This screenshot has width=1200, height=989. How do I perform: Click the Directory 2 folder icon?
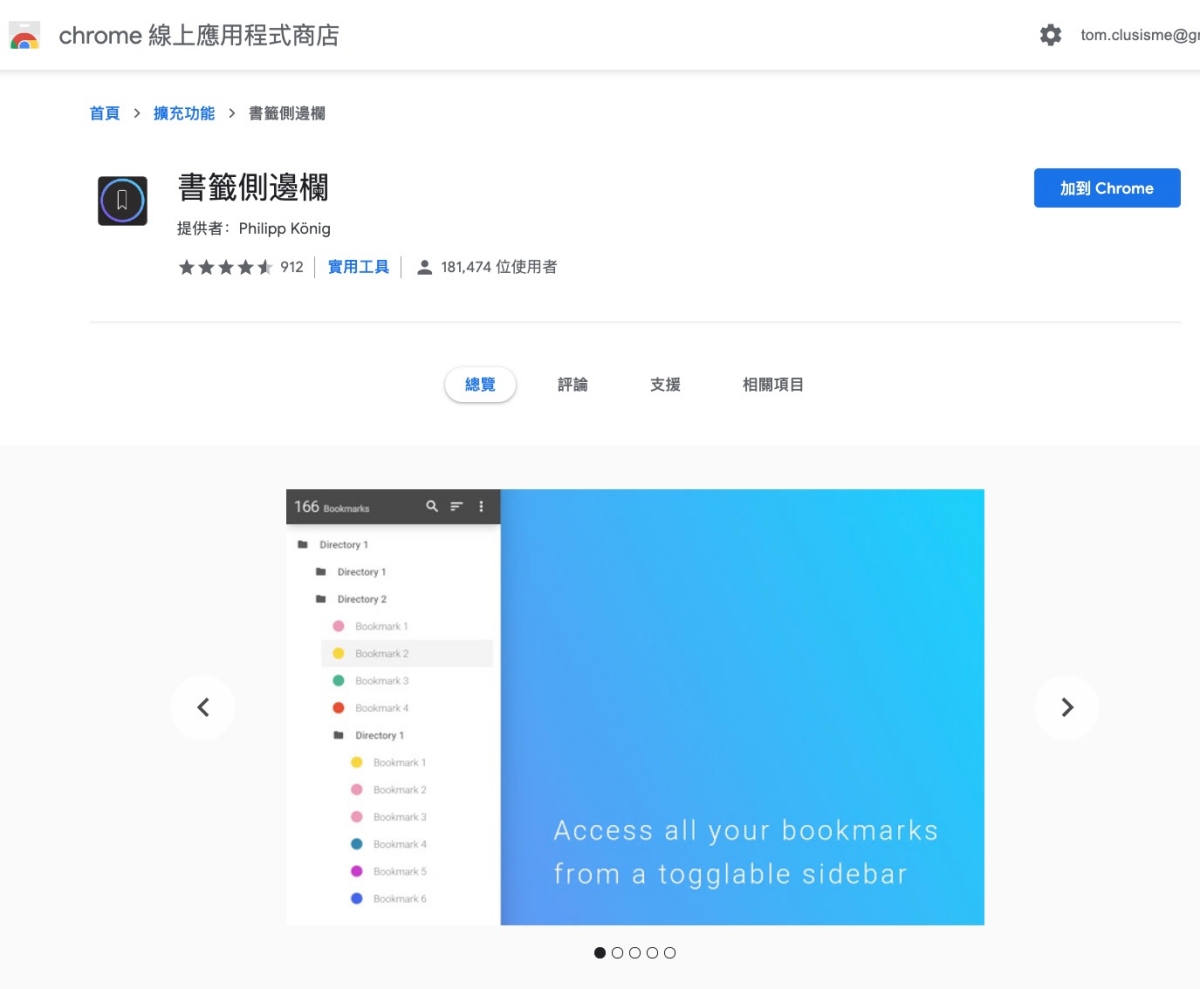pos(321,599)
